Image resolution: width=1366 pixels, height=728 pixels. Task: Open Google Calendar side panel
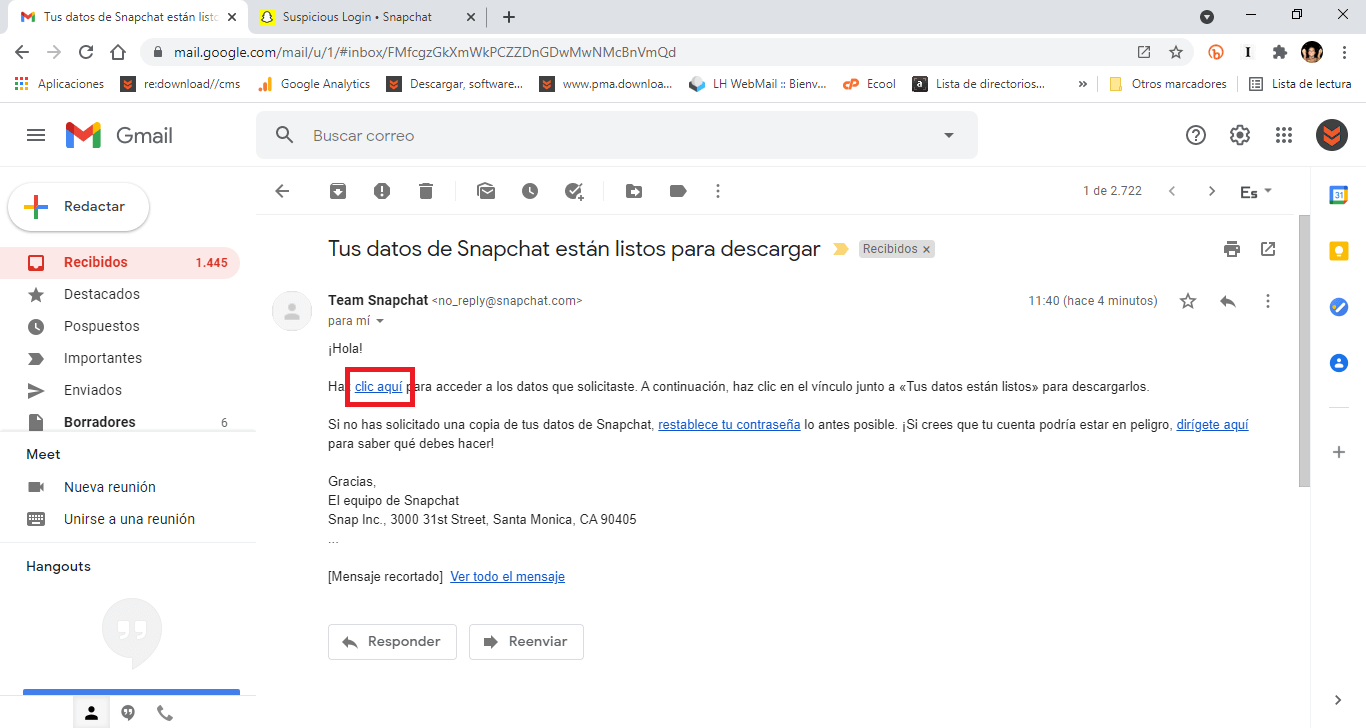pos(1338,195)
